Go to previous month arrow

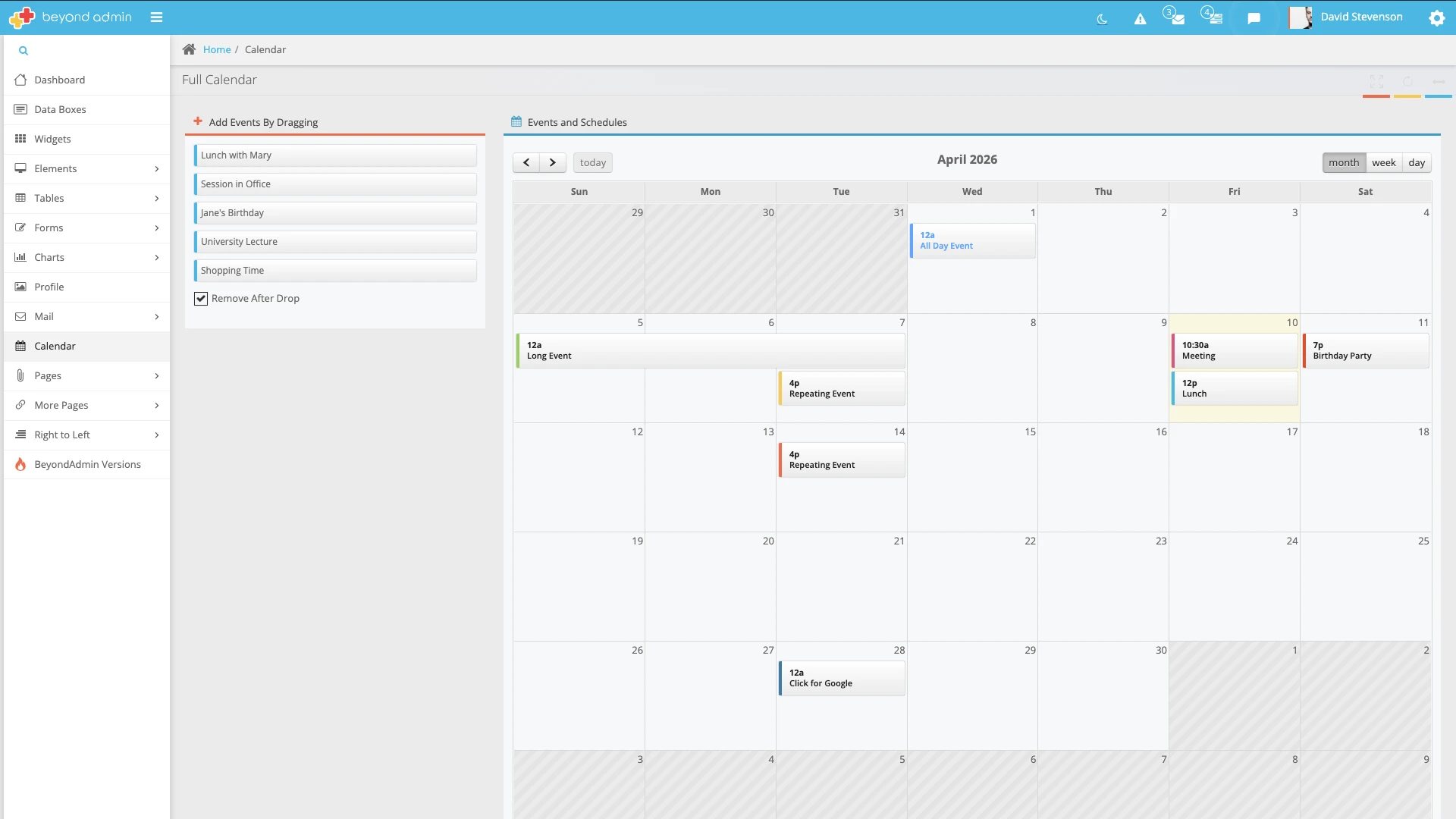[526, 162]
